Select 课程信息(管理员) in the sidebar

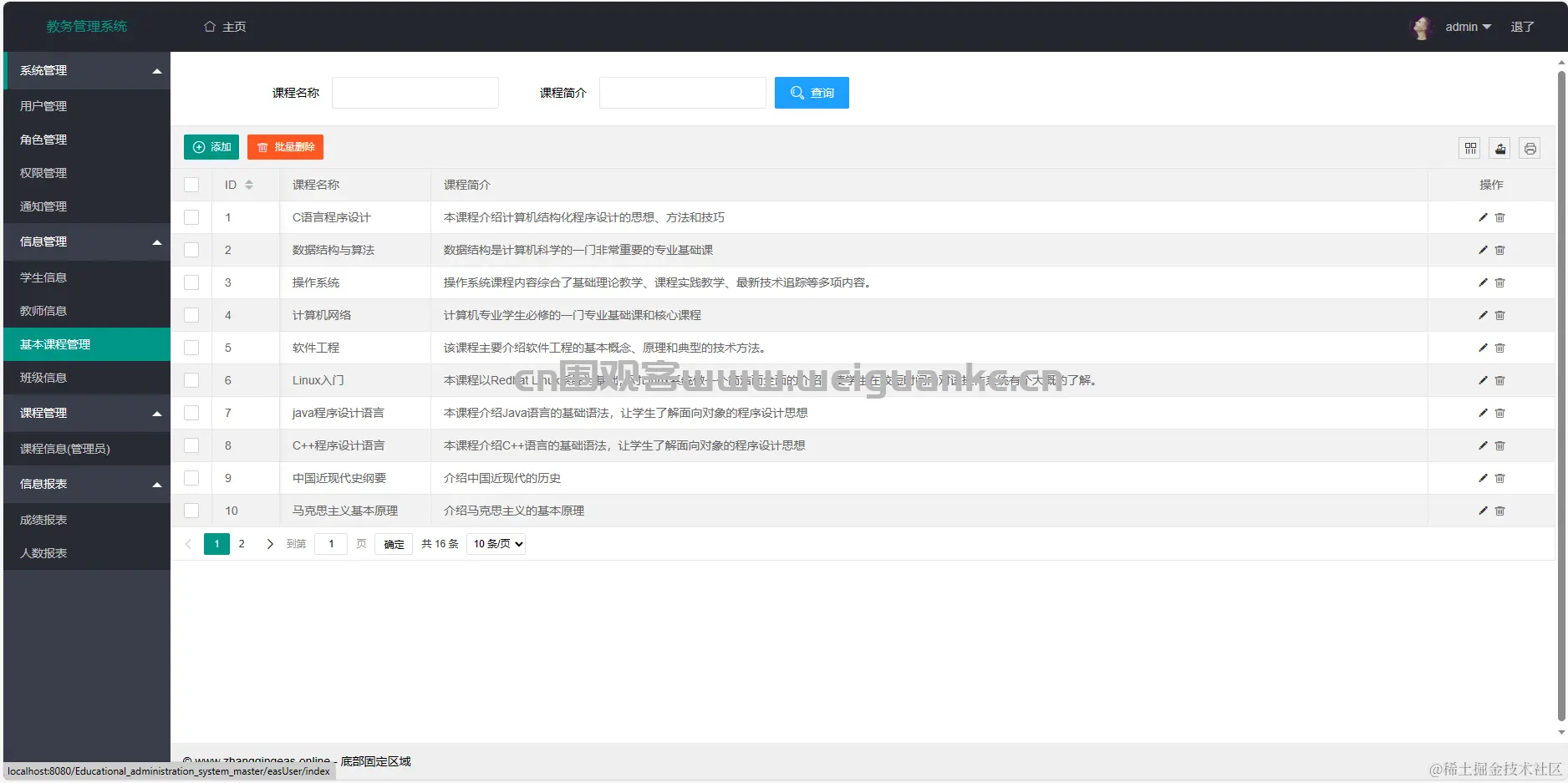pos(87,449)
